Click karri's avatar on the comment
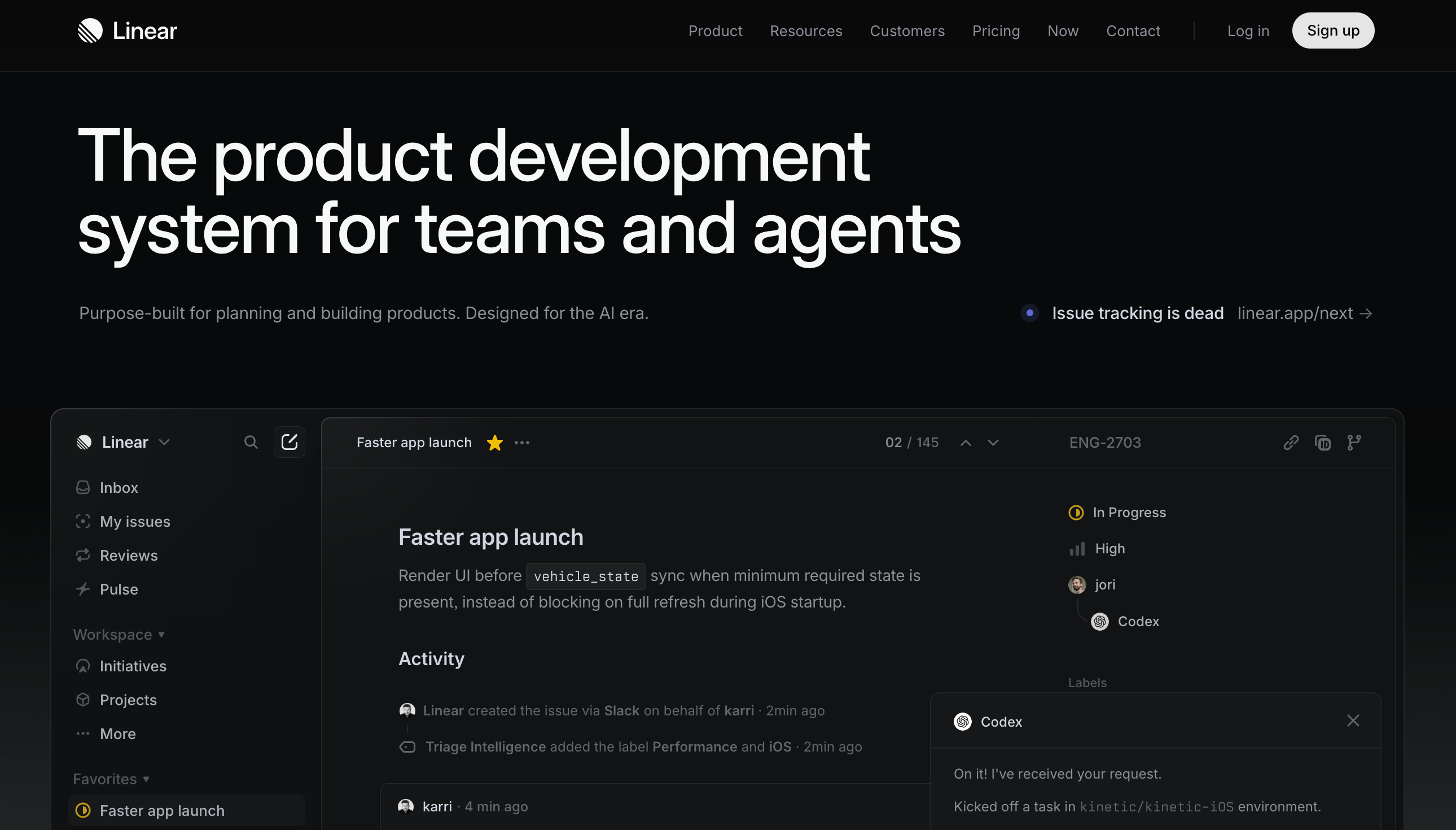The width and height of the screenshot is (1456, 830). click(x=406, y=806)
